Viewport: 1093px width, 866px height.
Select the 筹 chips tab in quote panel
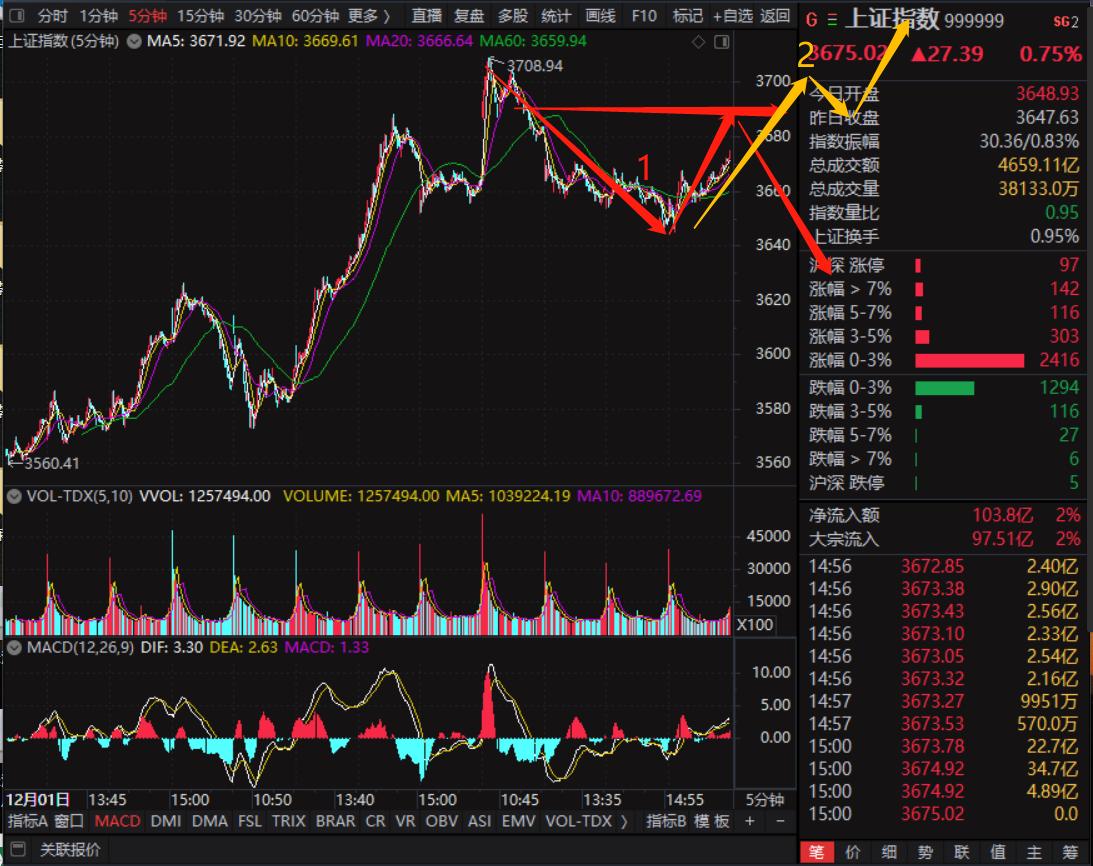coord(1071,852)
